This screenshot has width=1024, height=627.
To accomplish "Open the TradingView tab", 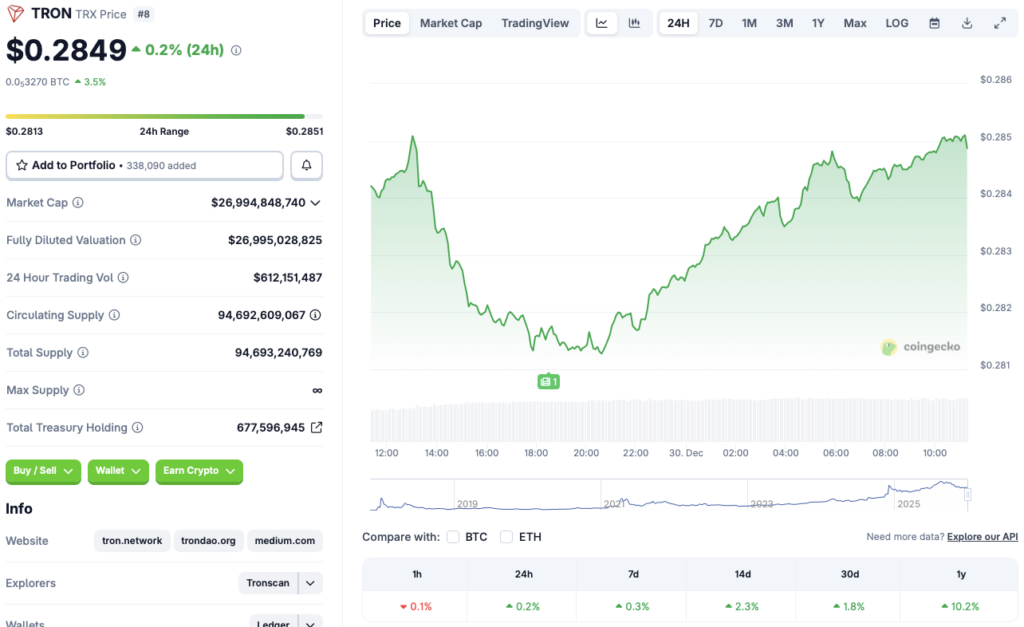I will 535,22.
